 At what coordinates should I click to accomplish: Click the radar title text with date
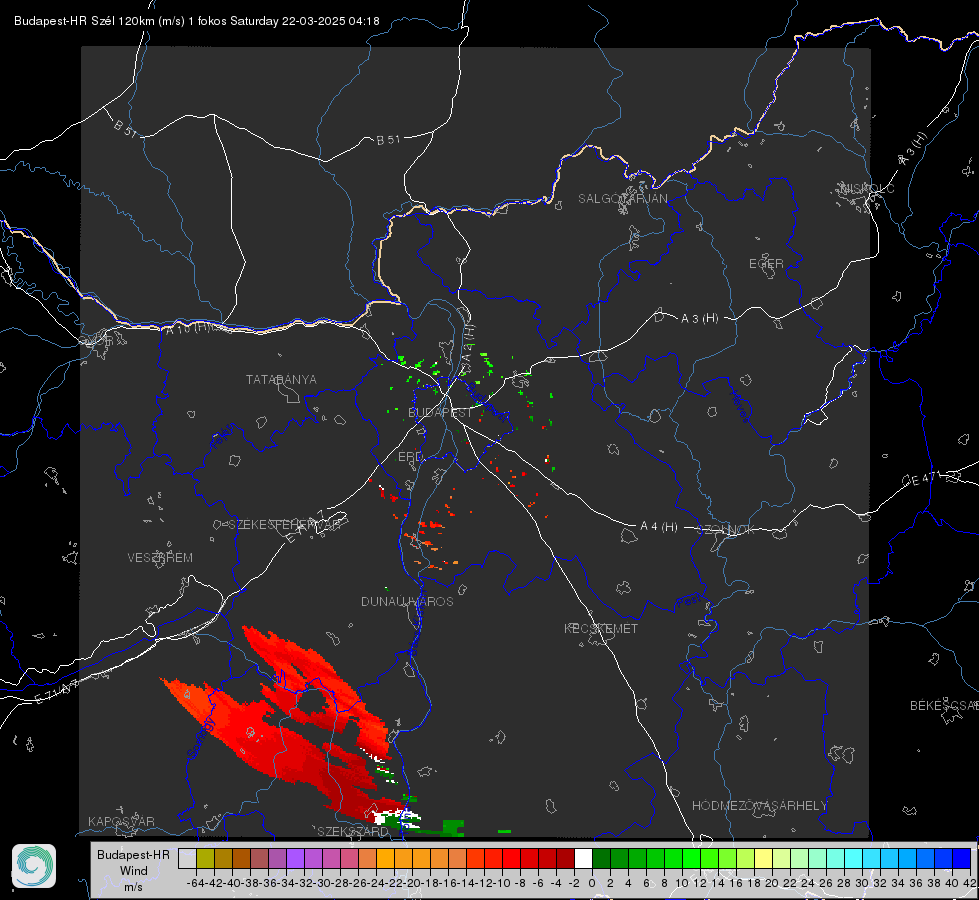pyautogui.click(x=197, y=21)
